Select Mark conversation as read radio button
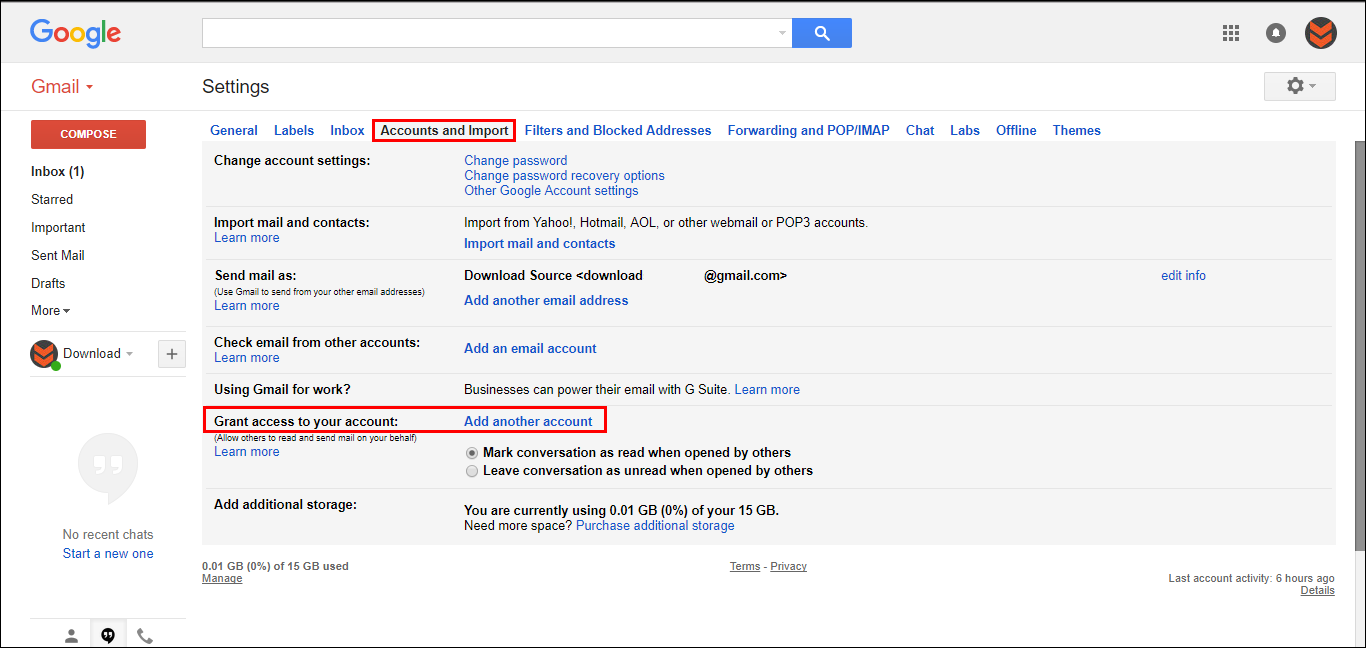The image size is (1366, 648). [x=472, y=453]
